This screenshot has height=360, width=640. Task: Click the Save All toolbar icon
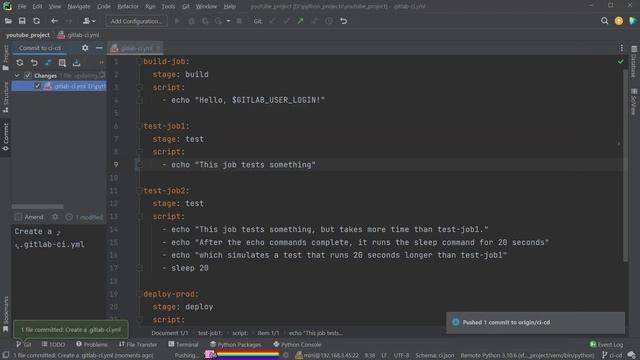tap(22, 21)
